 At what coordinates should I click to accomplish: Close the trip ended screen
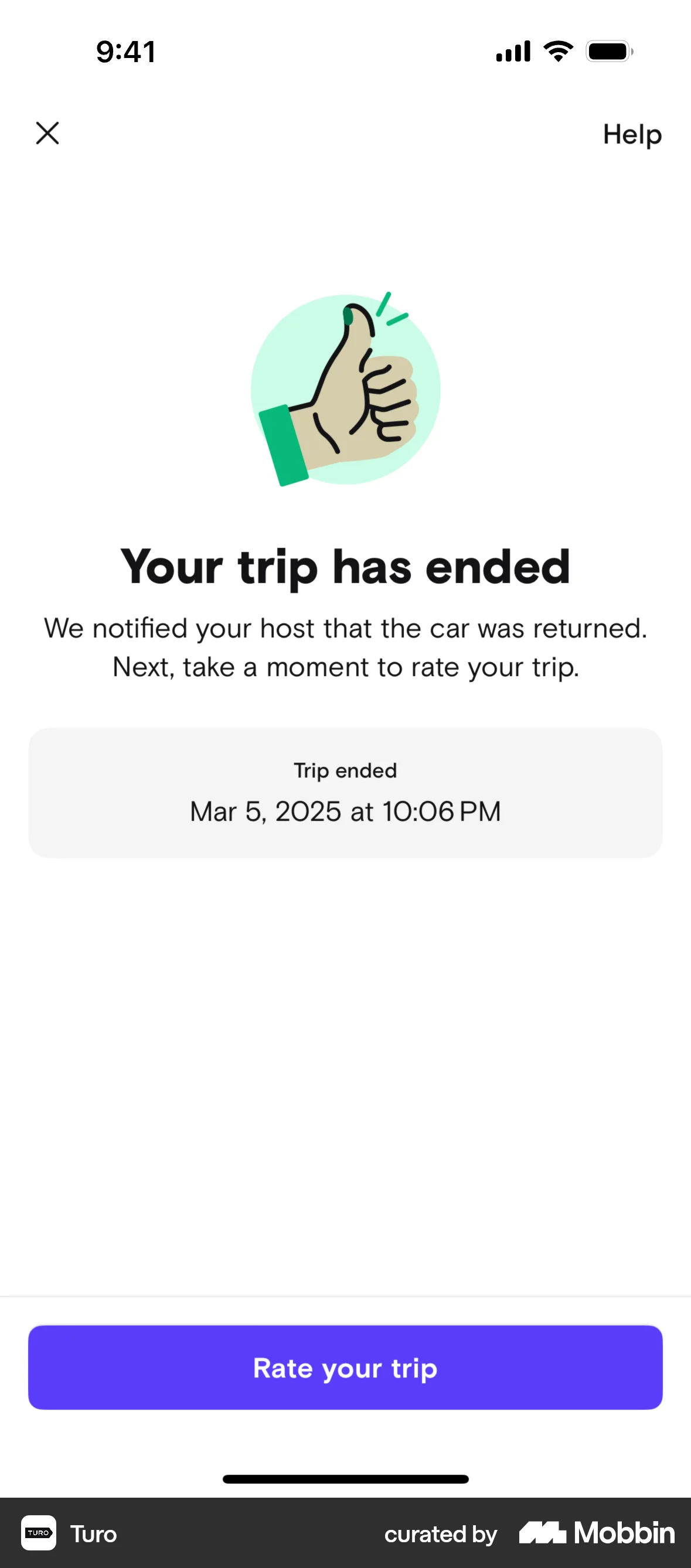(47, 134)
